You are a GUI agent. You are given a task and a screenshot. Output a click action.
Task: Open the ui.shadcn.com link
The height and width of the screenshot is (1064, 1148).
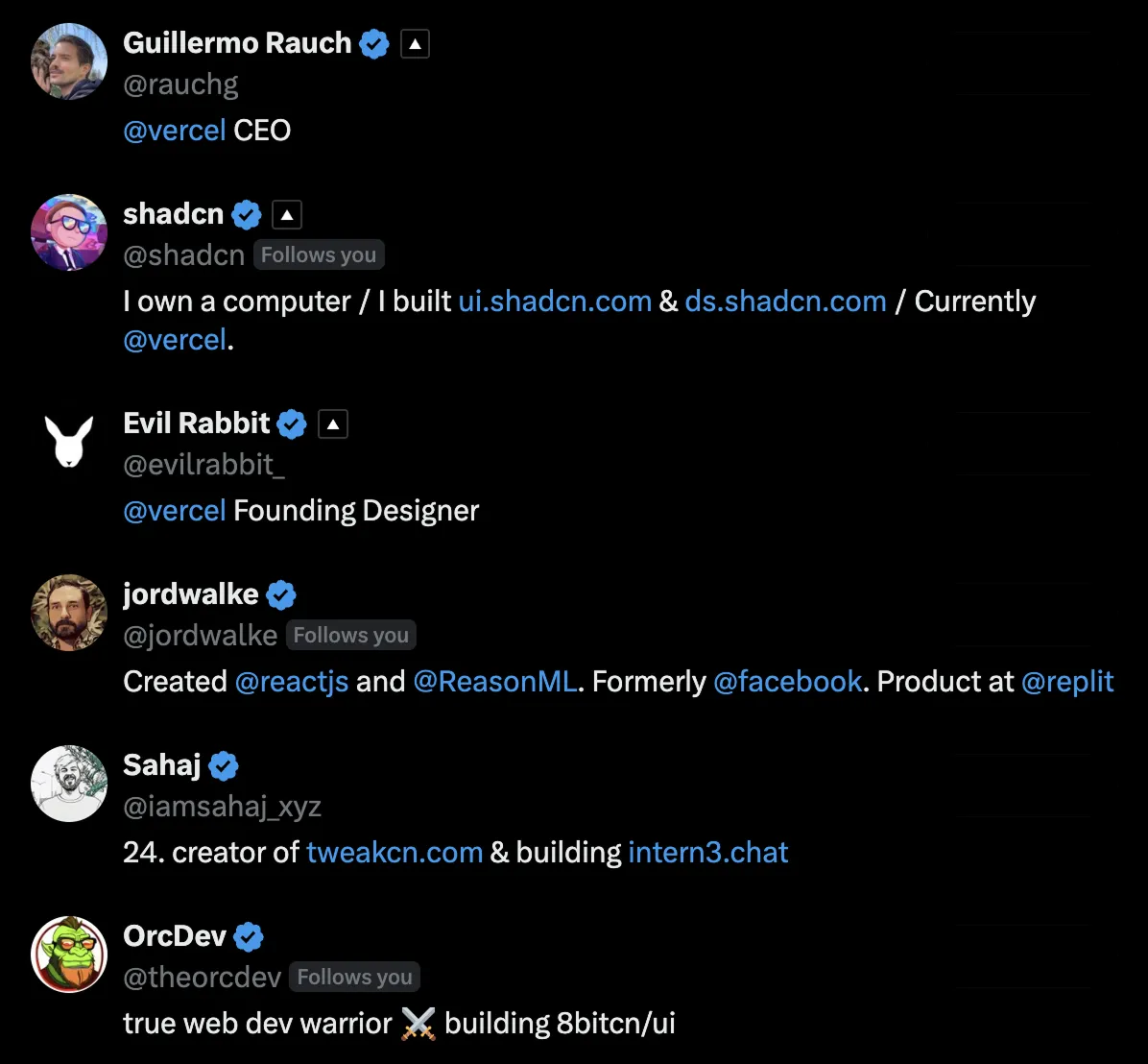pyautogui.click(x=555, y=302)
